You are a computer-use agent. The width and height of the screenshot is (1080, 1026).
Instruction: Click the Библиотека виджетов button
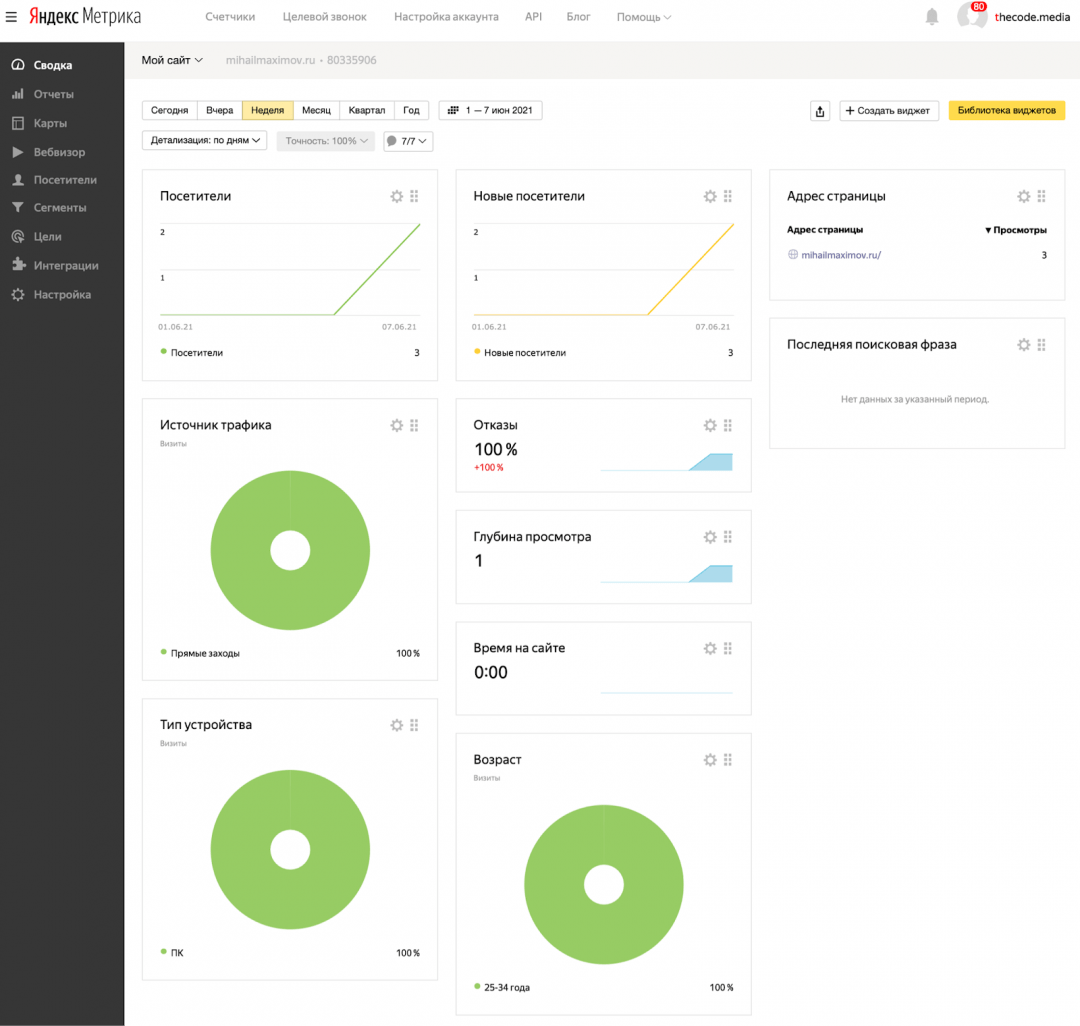[x=1006, y=111]
